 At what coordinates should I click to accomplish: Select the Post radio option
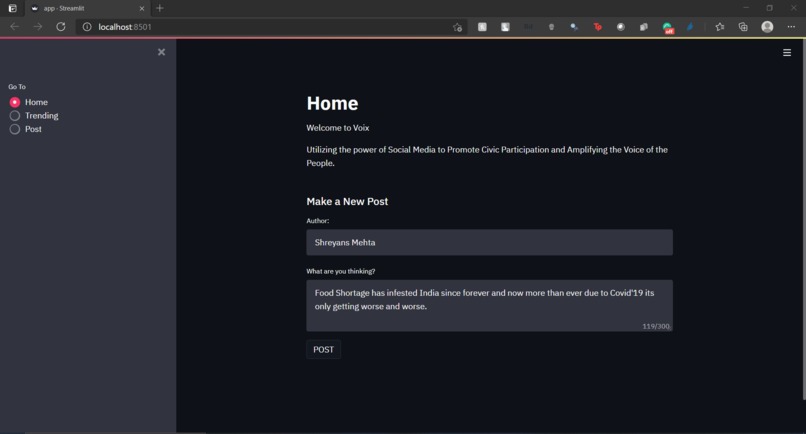26,129
